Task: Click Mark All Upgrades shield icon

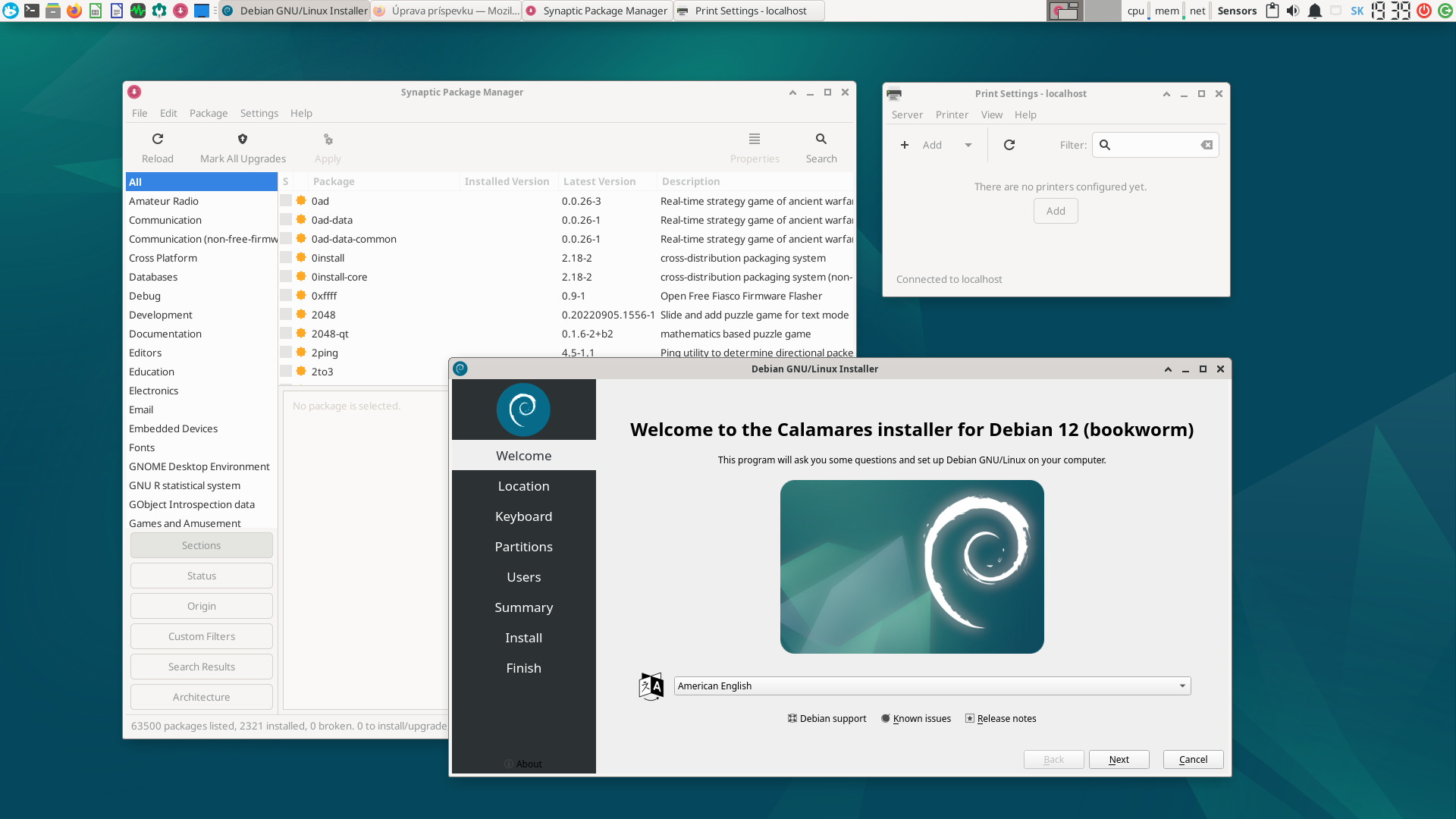Action: (243, 139)
